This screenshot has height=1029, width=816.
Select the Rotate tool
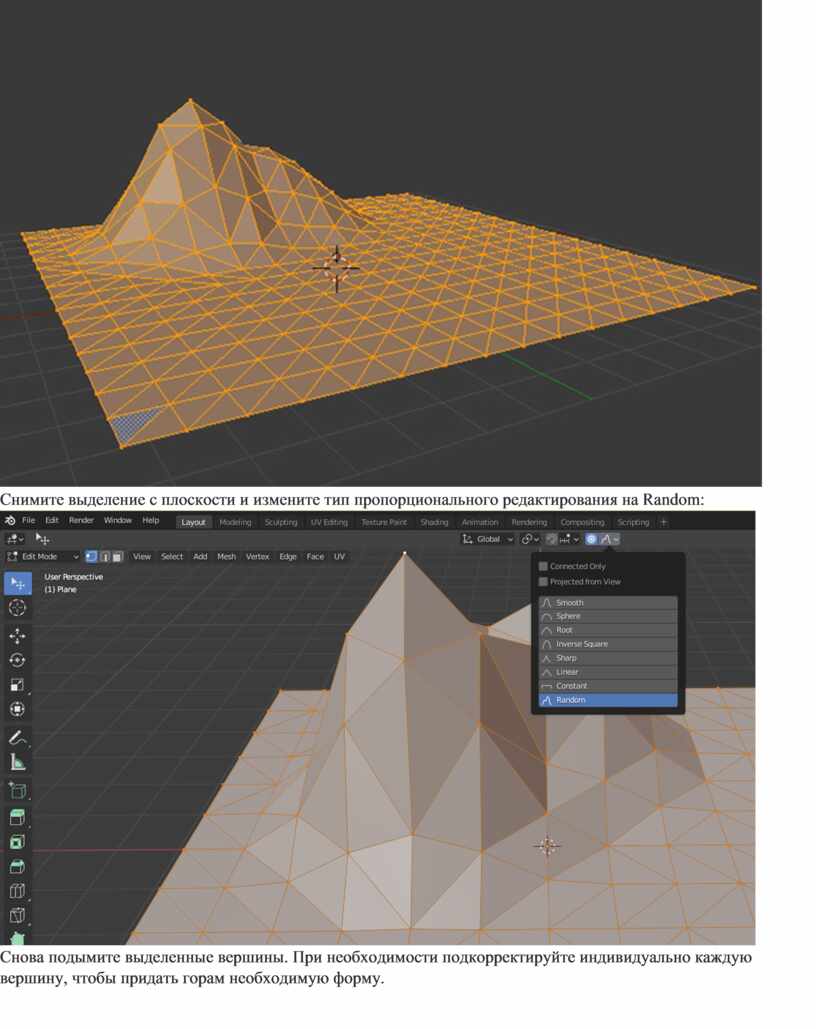point(18,660)
